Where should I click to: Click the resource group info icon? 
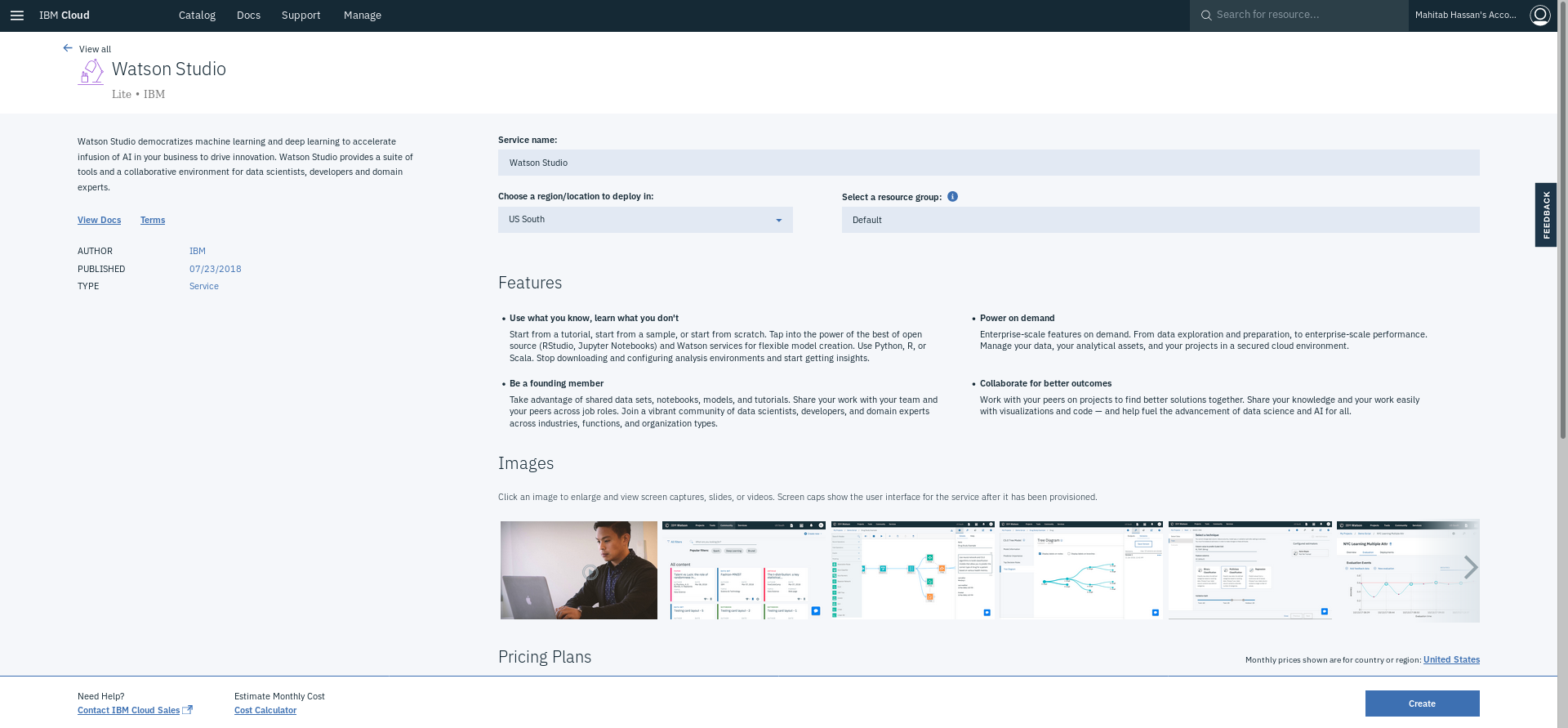952,197
